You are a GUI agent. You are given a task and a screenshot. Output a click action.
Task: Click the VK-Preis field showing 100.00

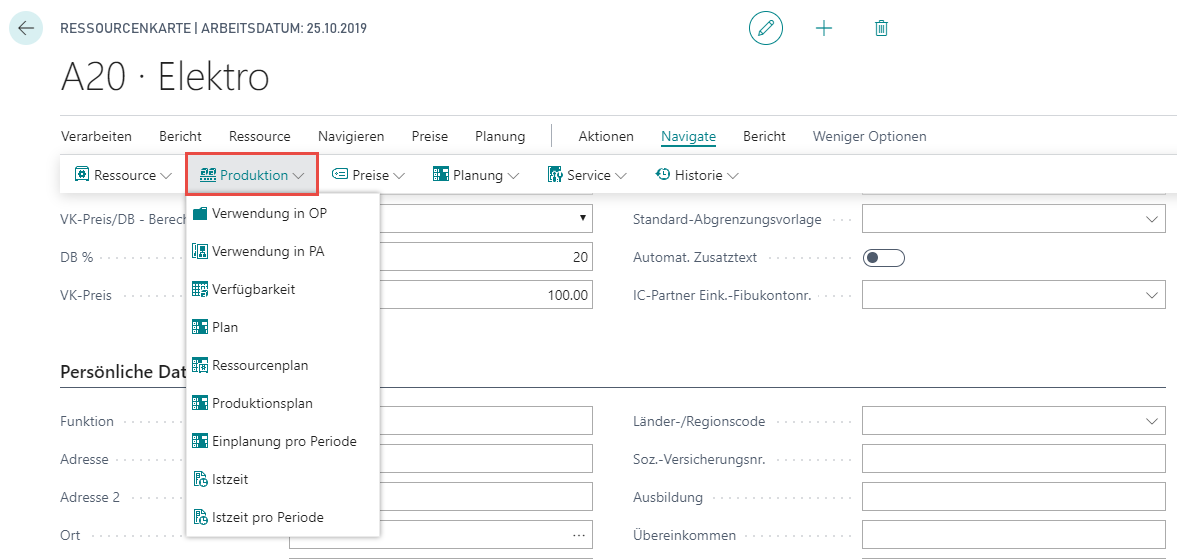pyautogui.click(x=486, y=295)
